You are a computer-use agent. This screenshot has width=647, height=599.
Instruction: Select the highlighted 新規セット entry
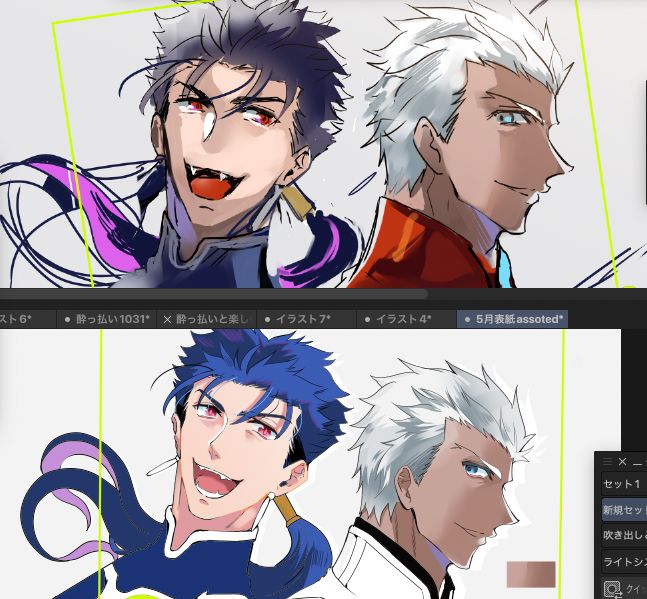624,509
